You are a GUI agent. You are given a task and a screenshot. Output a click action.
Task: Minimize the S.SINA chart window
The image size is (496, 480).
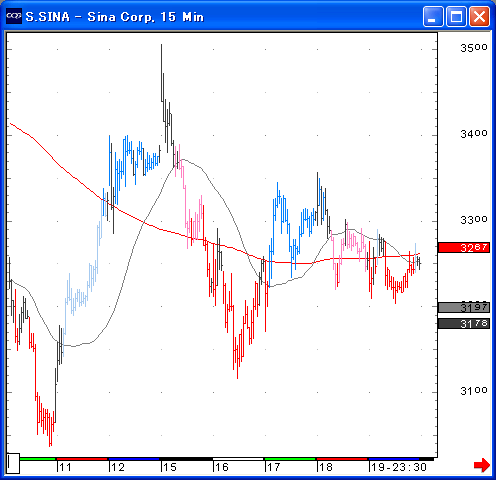pyautogui.click(x=433, y=16)
